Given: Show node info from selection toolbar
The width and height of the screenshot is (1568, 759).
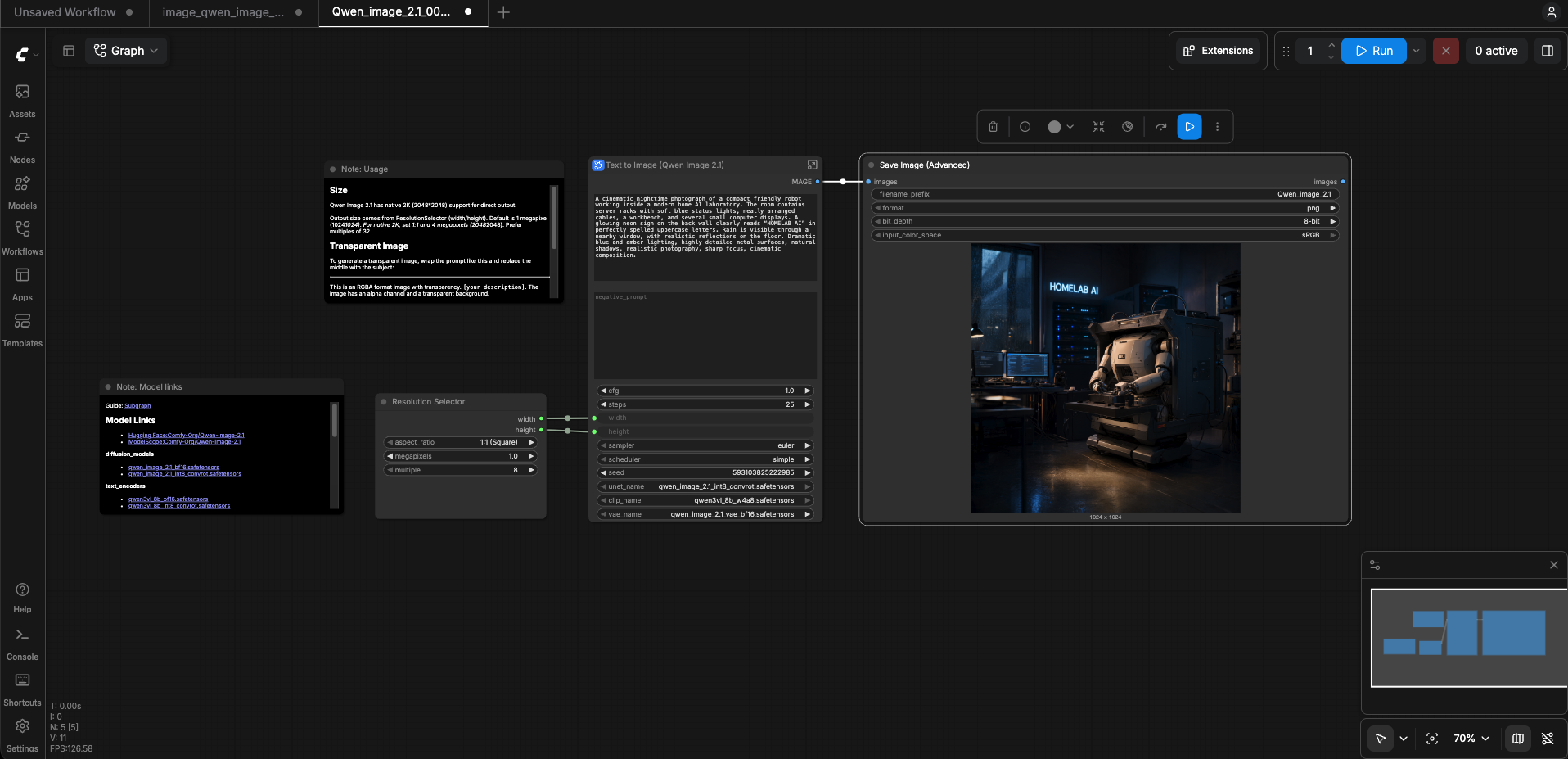Looking at the screenshot, I should click(x=1025, y=127).
